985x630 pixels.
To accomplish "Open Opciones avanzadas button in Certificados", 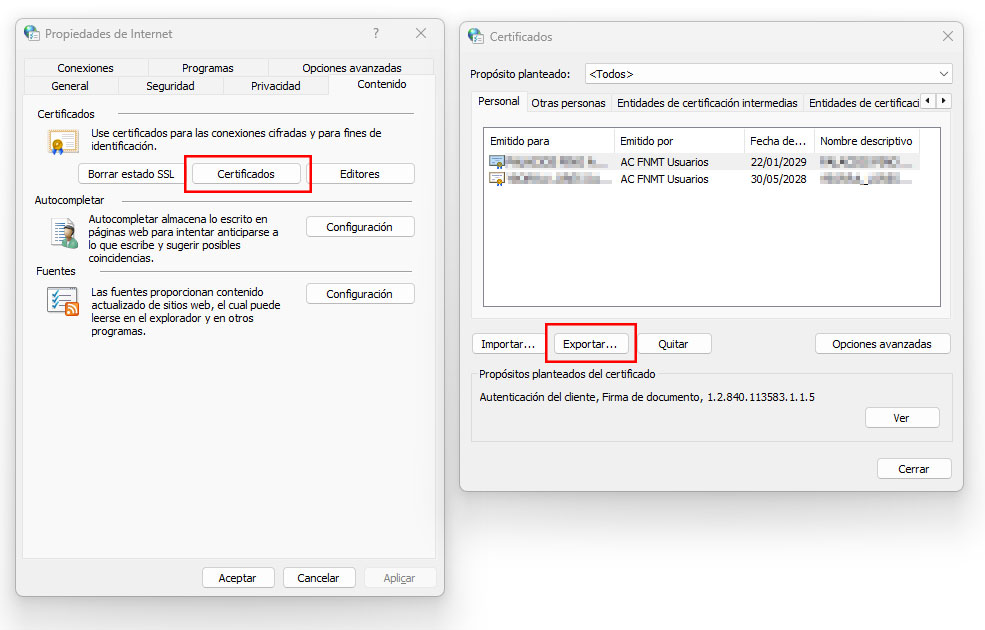I will coord(882,344).
